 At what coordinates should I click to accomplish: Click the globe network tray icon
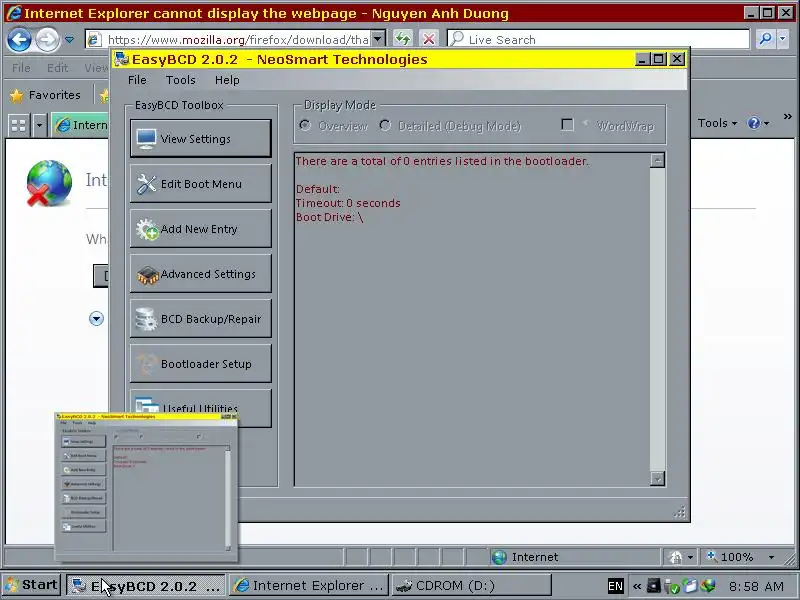point(708,586)
